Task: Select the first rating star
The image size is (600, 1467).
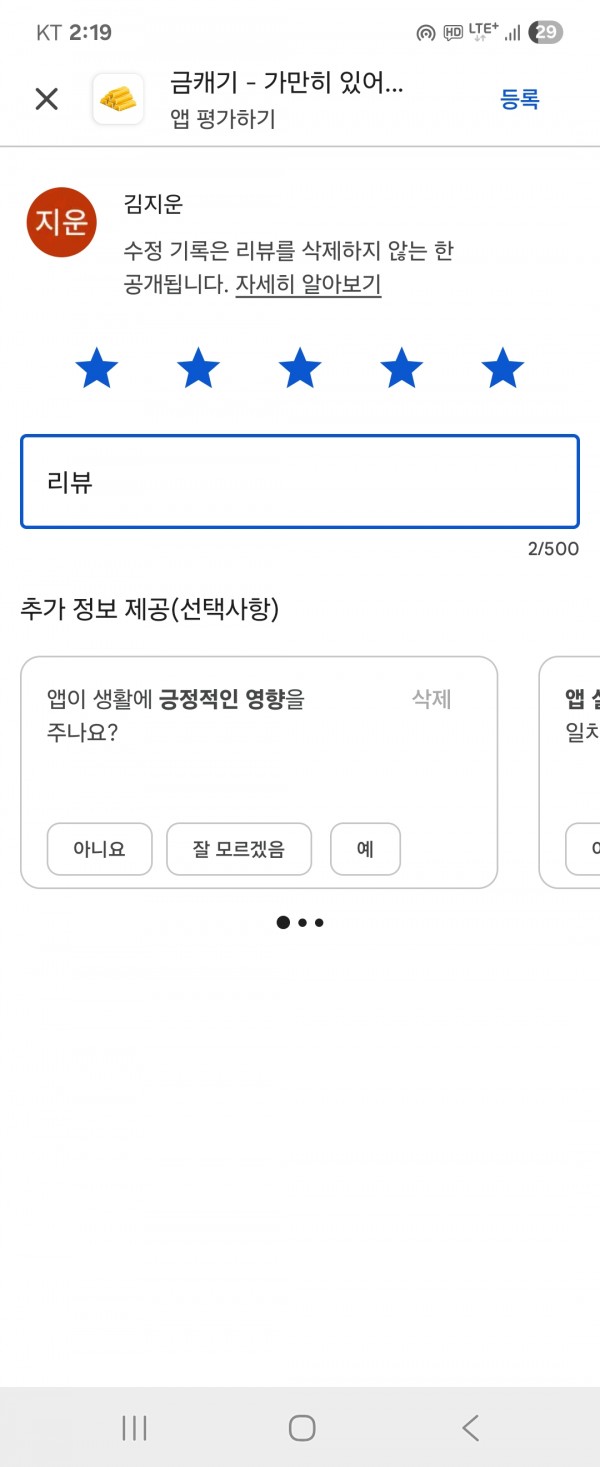Action: [97, 369]
